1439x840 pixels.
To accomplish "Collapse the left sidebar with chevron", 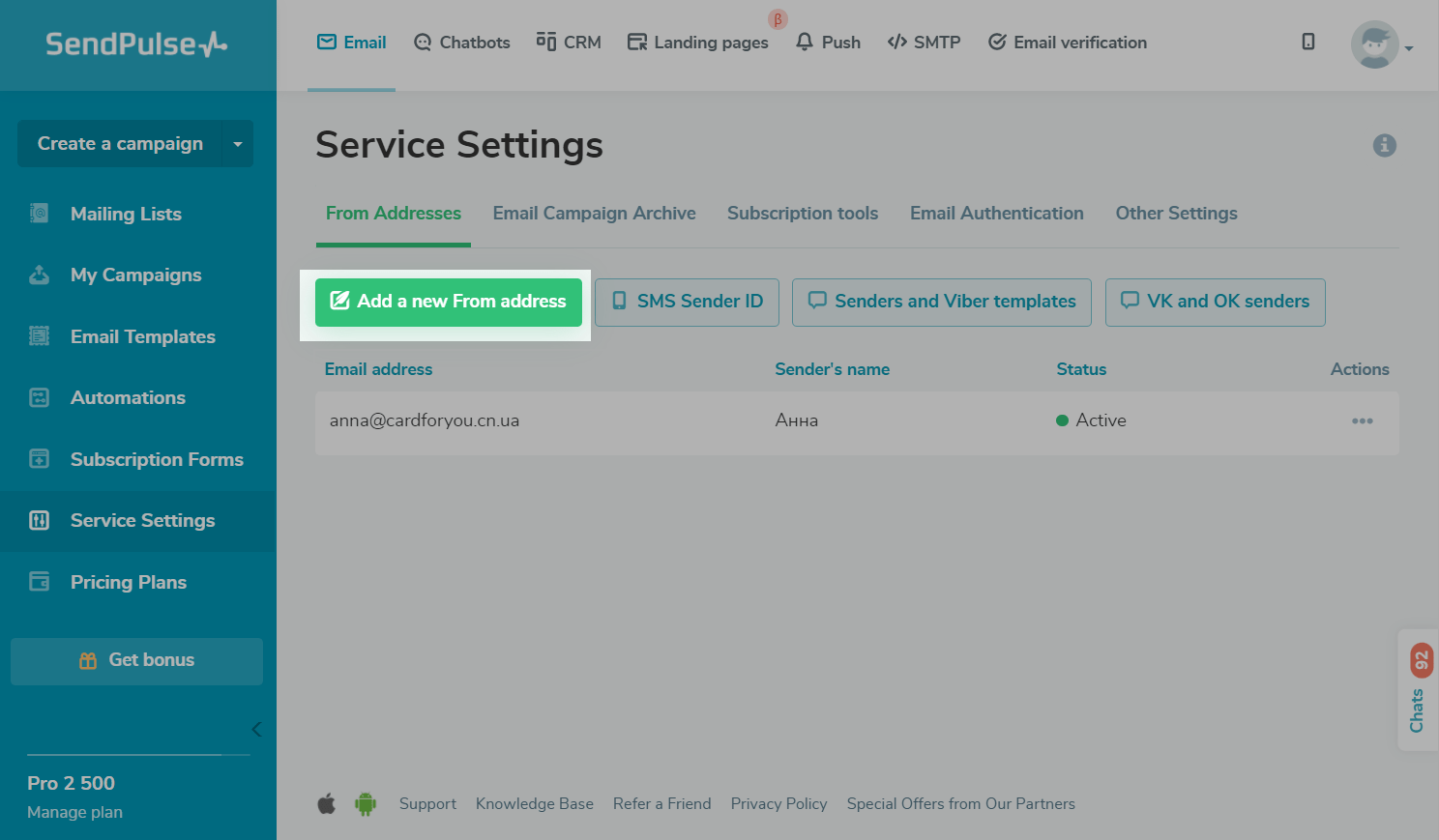I will [x=256, y=729].
